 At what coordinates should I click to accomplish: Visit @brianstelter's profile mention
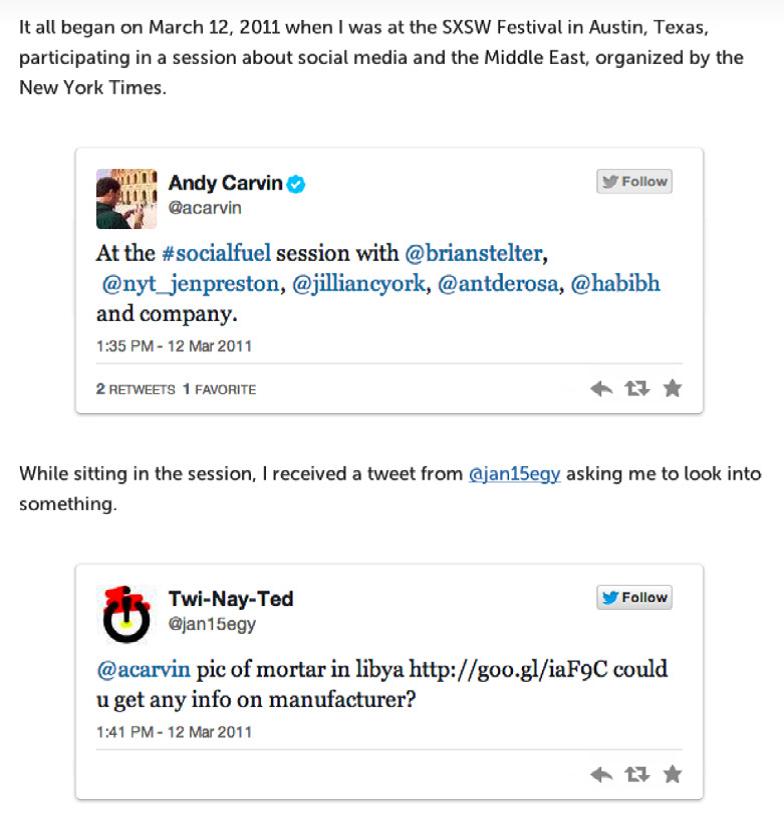pos(473,253)
